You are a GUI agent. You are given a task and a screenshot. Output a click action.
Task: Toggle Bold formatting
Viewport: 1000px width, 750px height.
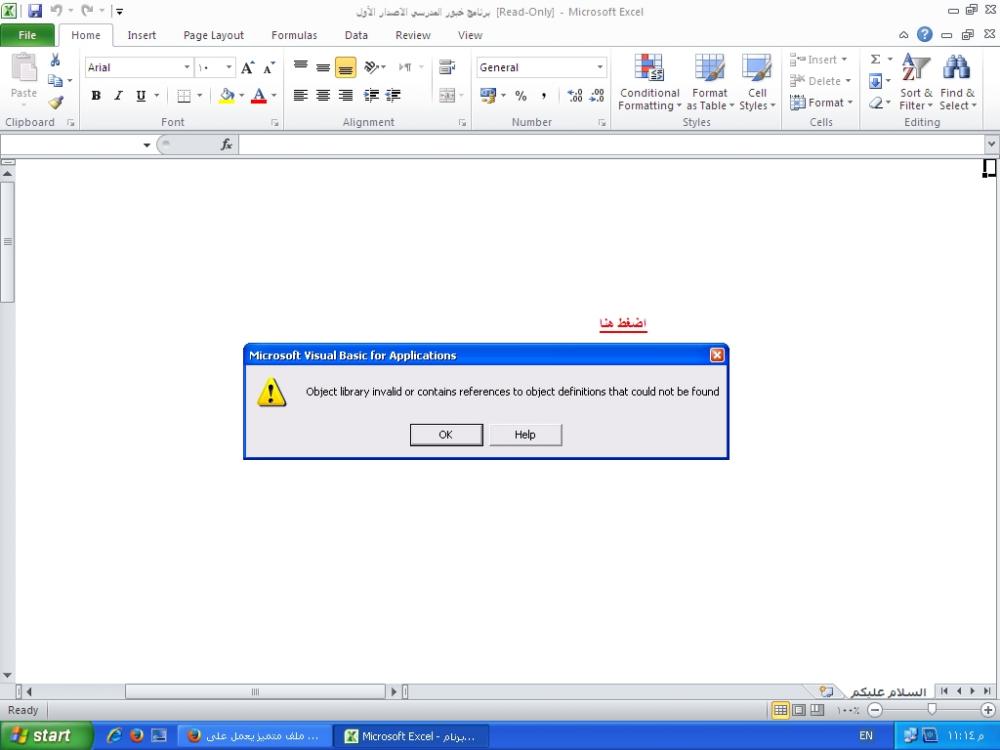click(96, 96)
